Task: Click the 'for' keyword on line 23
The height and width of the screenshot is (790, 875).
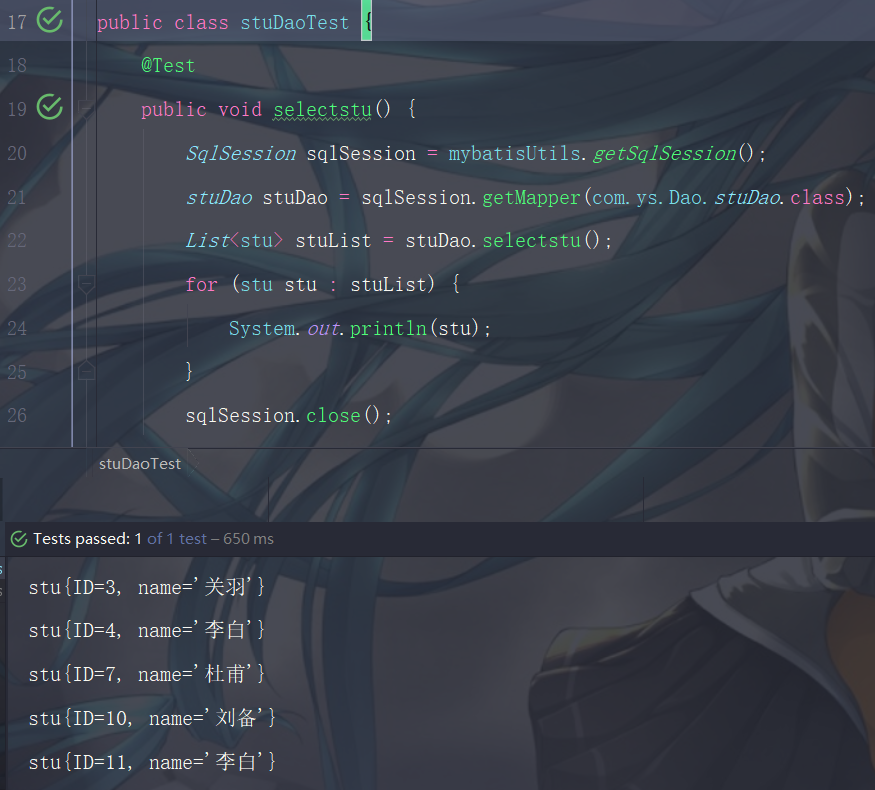Action: click(x=201, y=285)
